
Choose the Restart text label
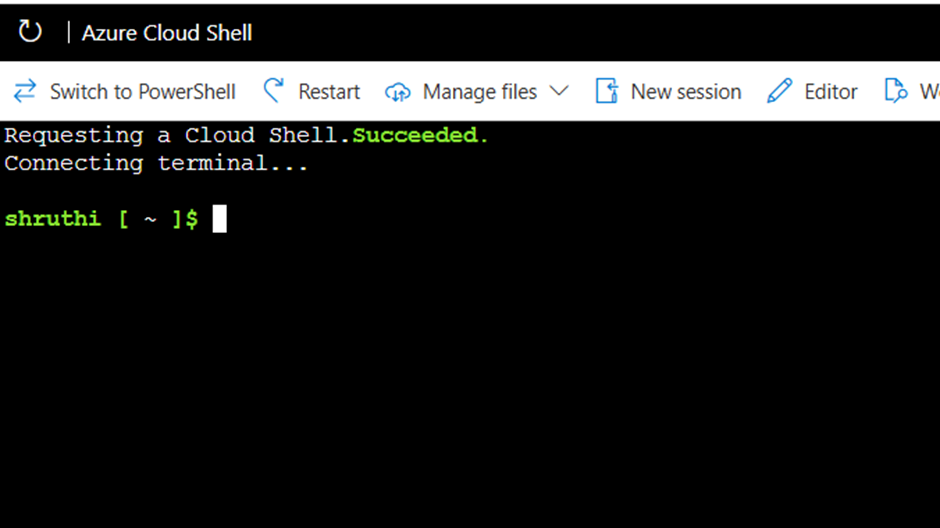(x=329, y=92)
